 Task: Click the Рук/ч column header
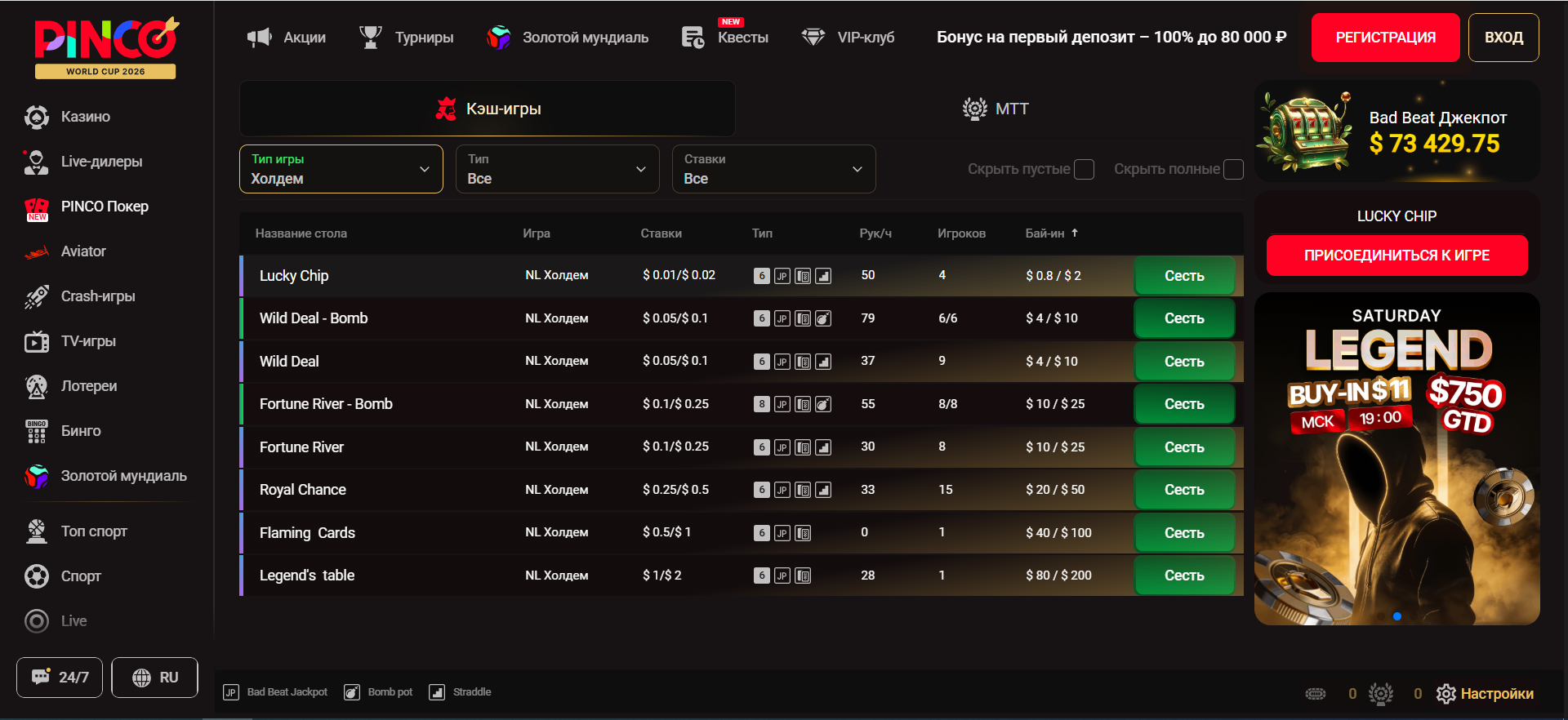point(875,233)
